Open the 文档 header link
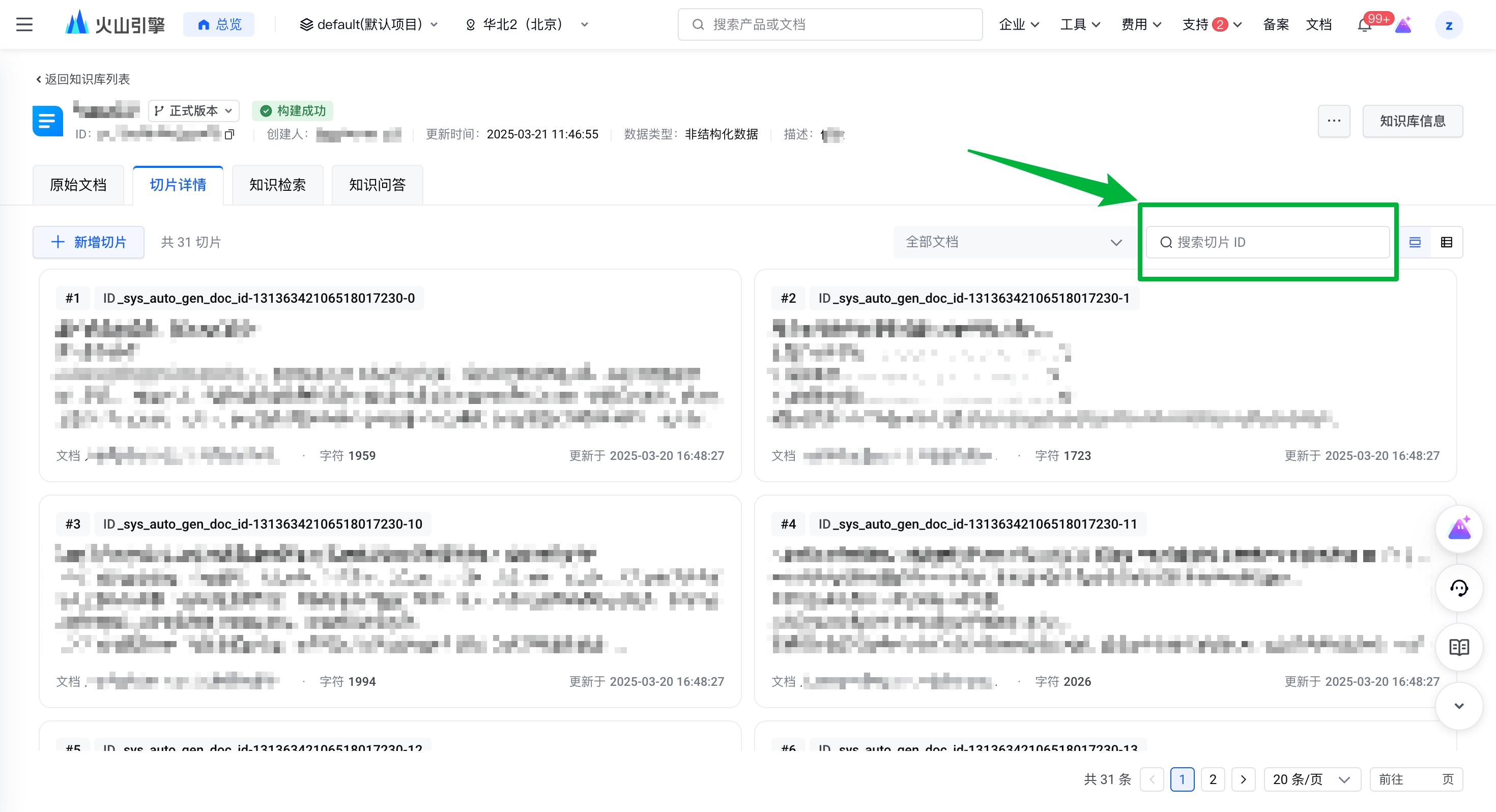 [x=1319, y=24]
